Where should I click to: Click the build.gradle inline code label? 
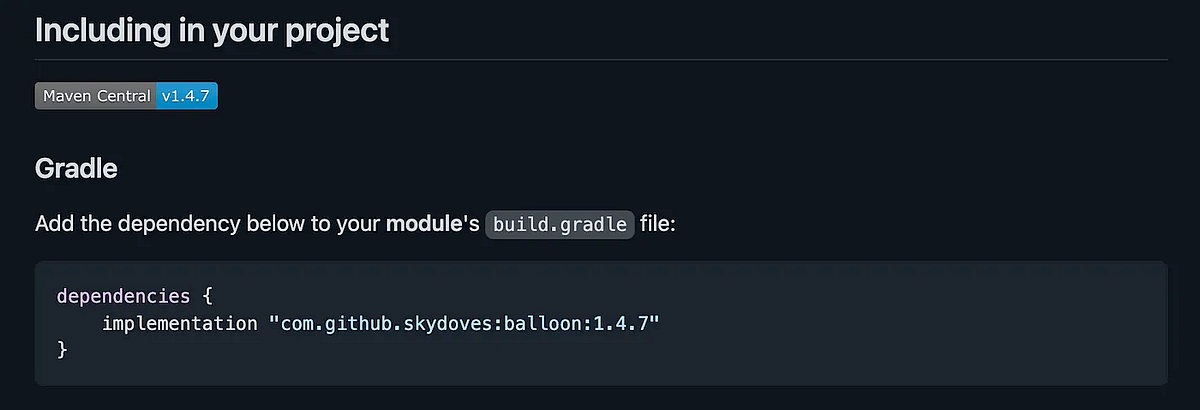click(560, 224)
